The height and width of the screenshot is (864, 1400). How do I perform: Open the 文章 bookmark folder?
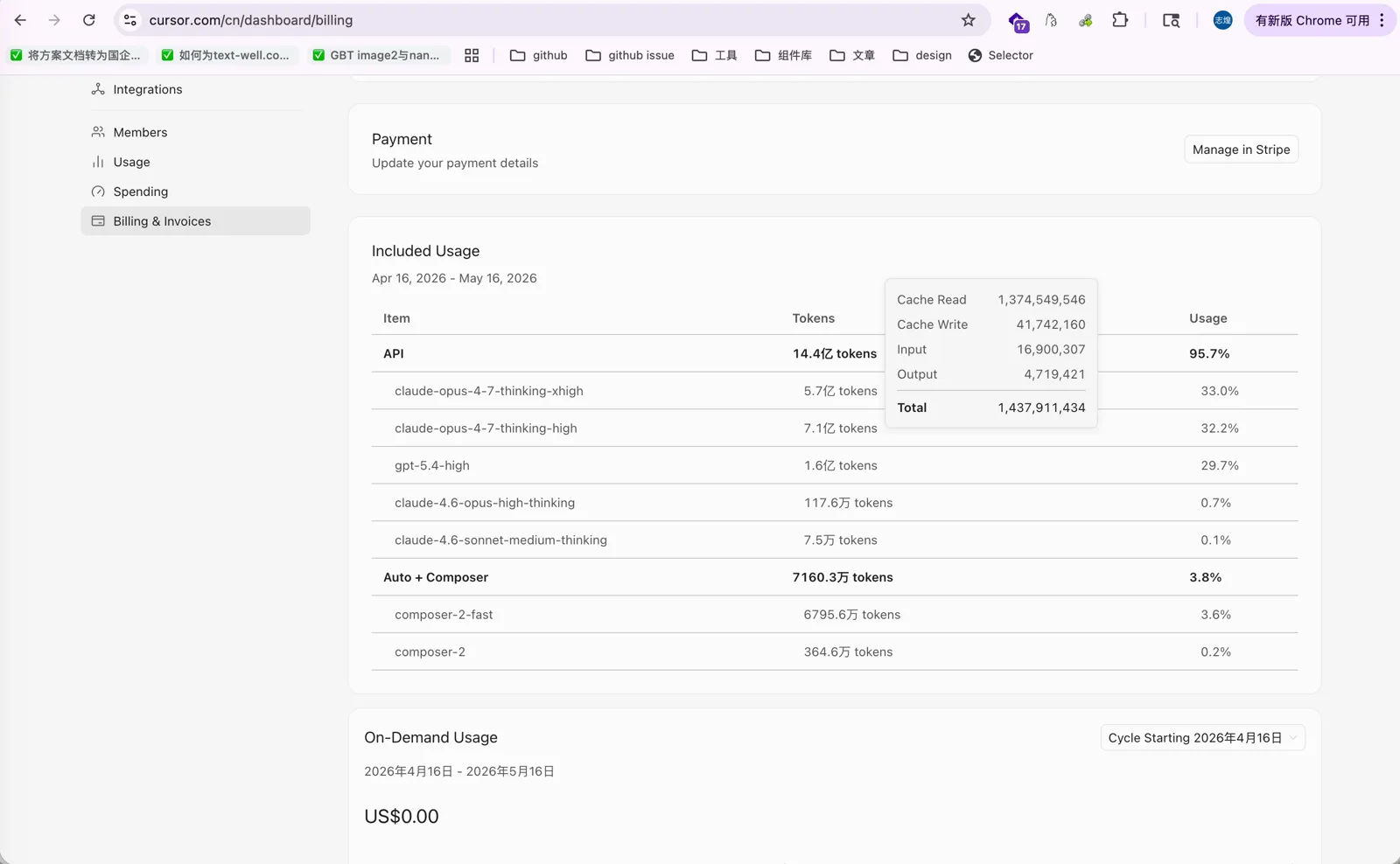(852, 55)
